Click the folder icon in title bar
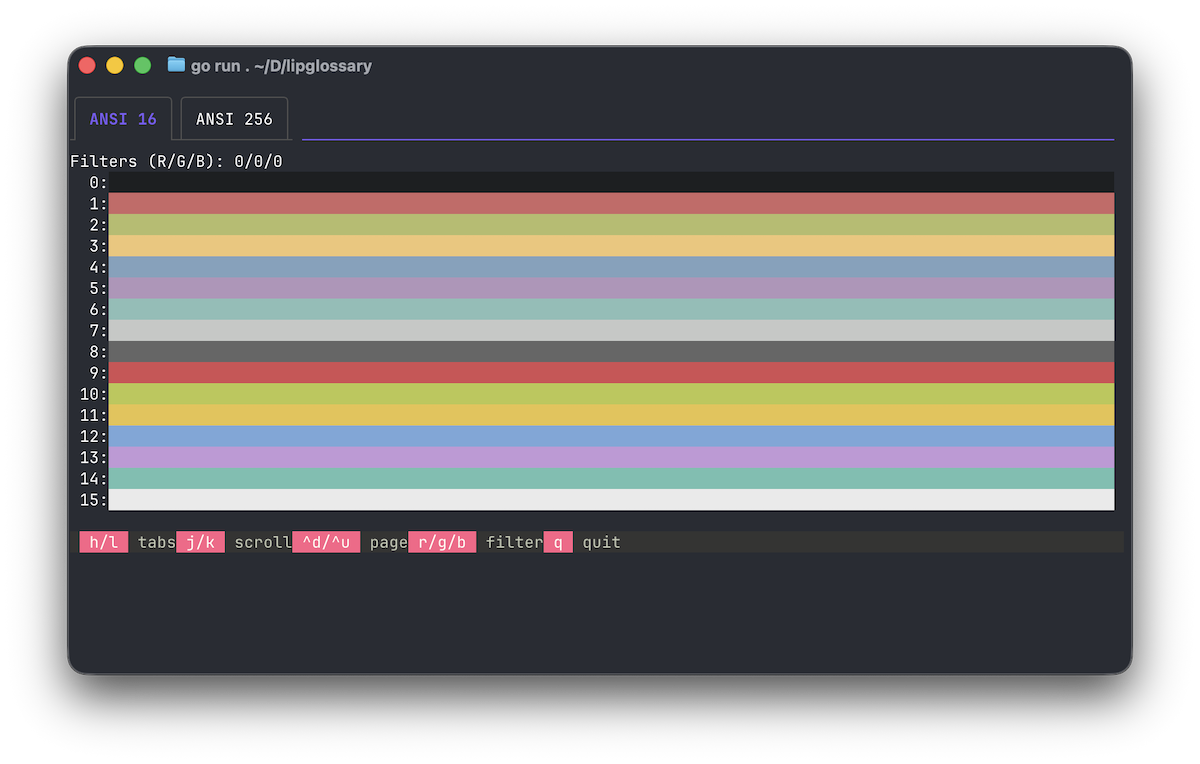The height and width of the screenshot is (764, 1200). tap(177, 65)
